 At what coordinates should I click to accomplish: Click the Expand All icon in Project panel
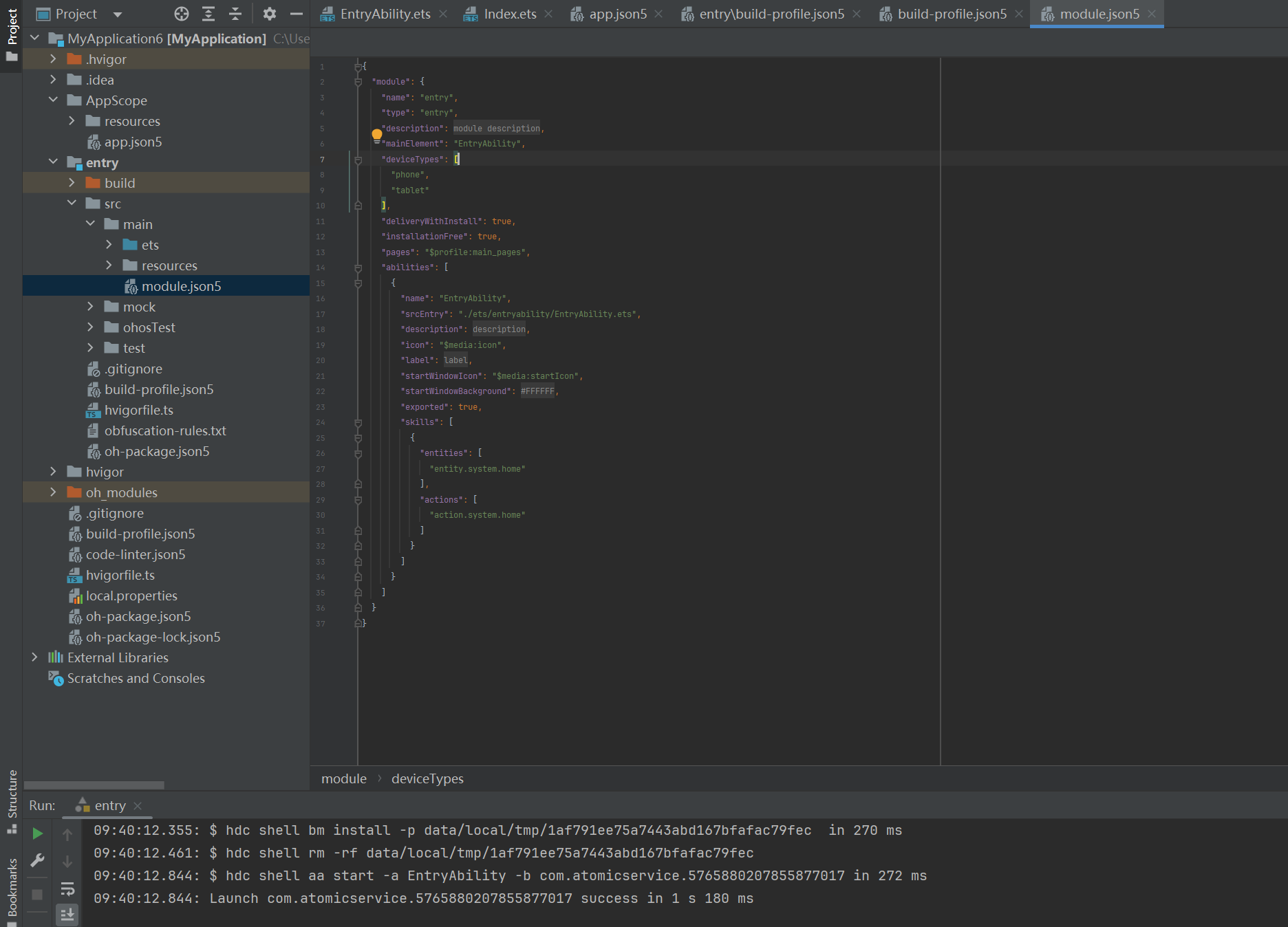click(x=208, y=14)
